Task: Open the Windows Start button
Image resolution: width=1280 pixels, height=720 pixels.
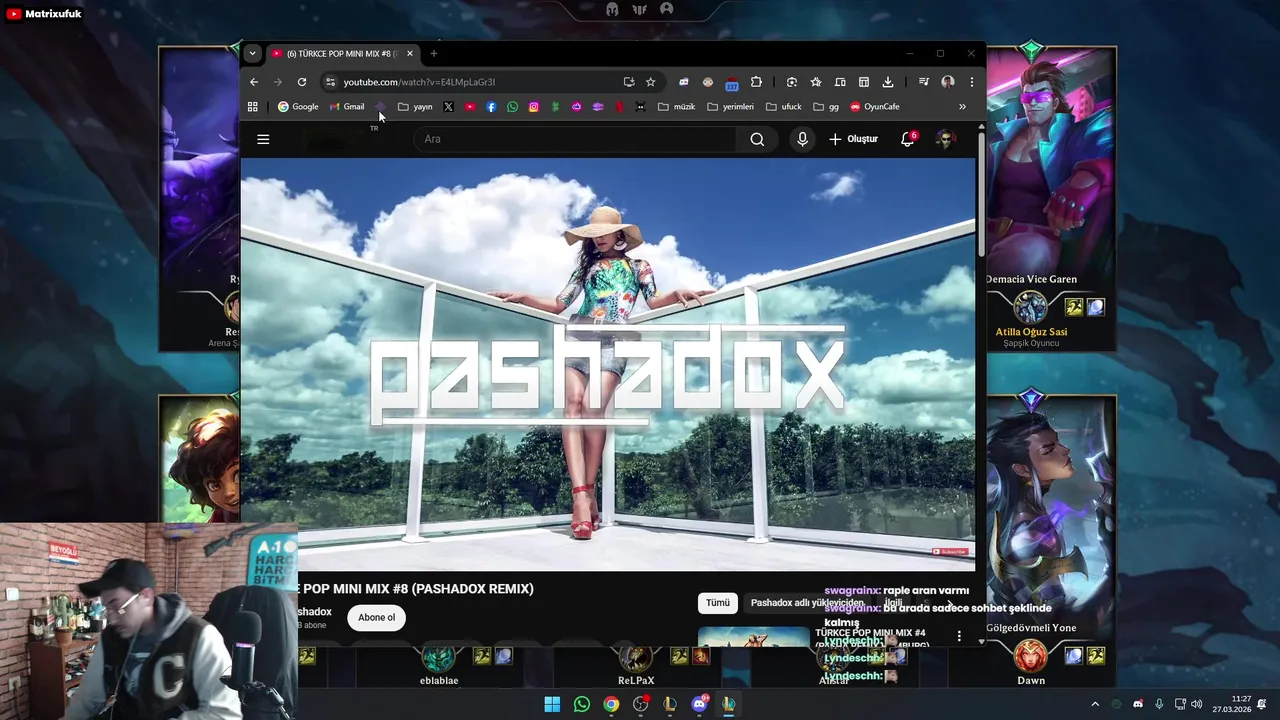Action: 552,704
